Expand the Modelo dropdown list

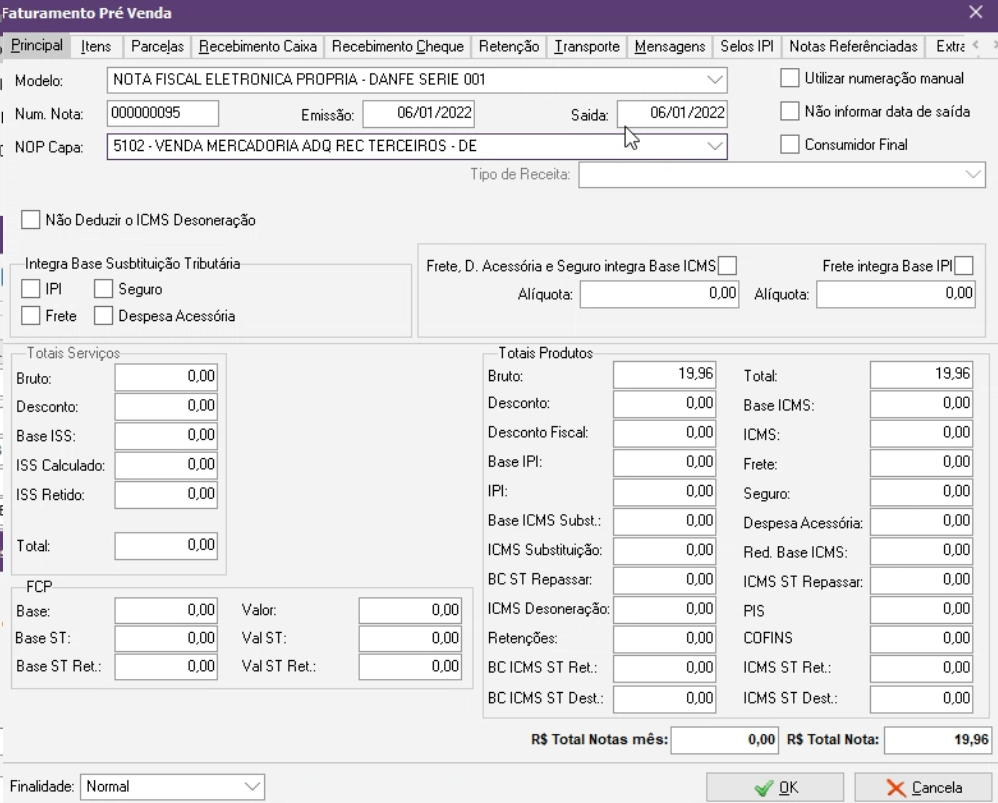click(715, 79)
